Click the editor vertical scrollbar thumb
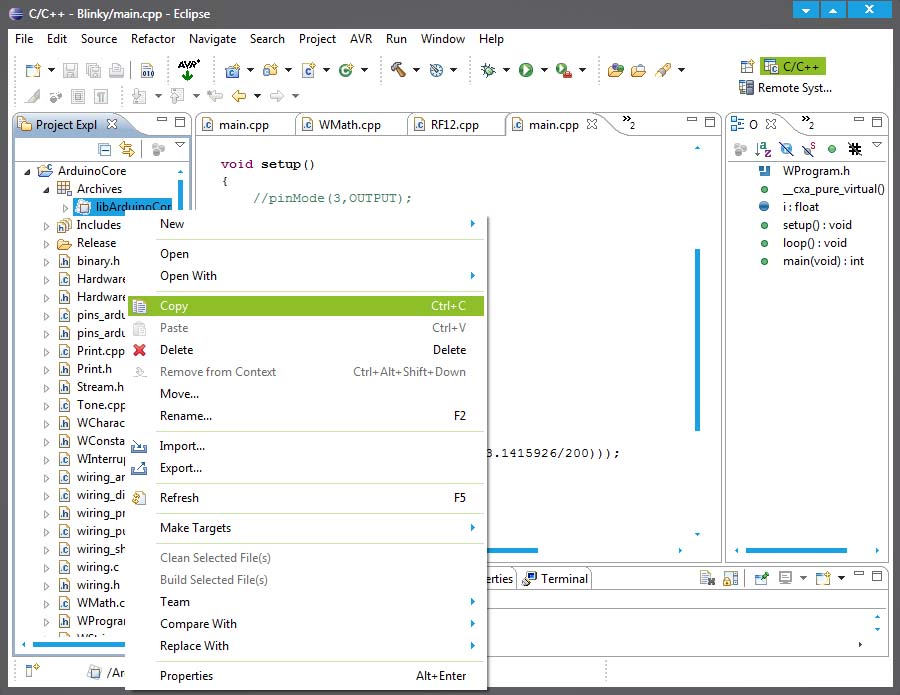The width and height of the screenshot is (900, 695). [x=697, y=340]
